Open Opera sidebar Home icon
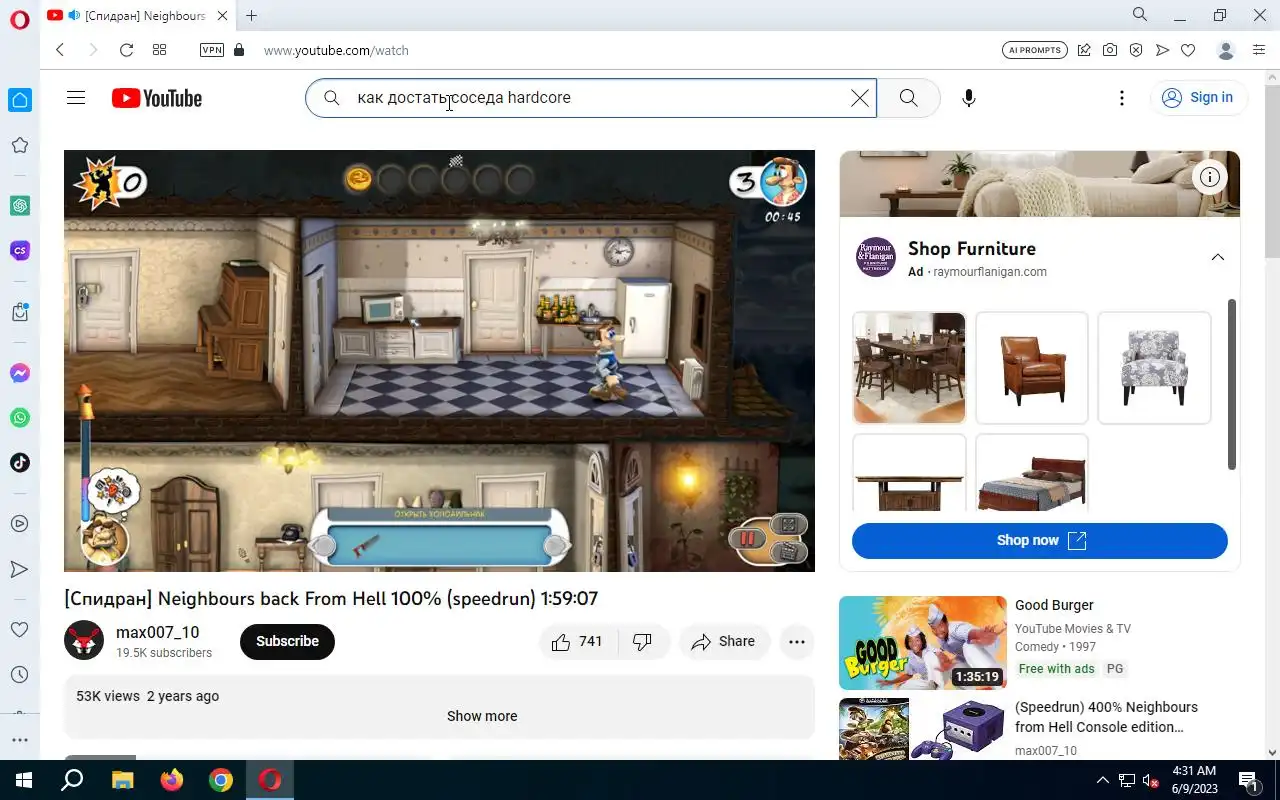 pyautogui.click(x=19, y=100)
